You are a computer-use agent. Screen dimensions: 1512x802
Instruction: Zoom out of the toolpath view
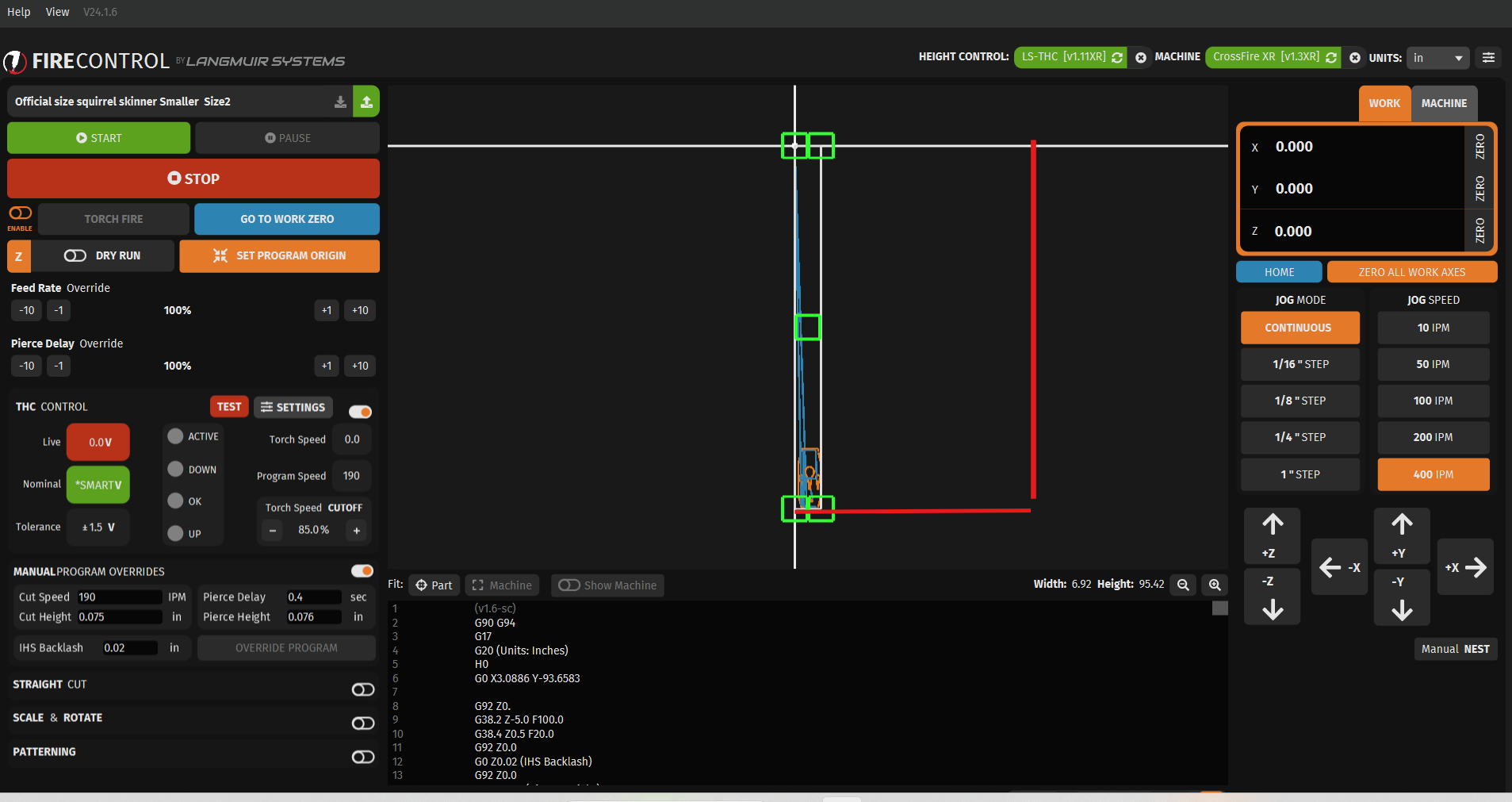tap(1183, 585)
